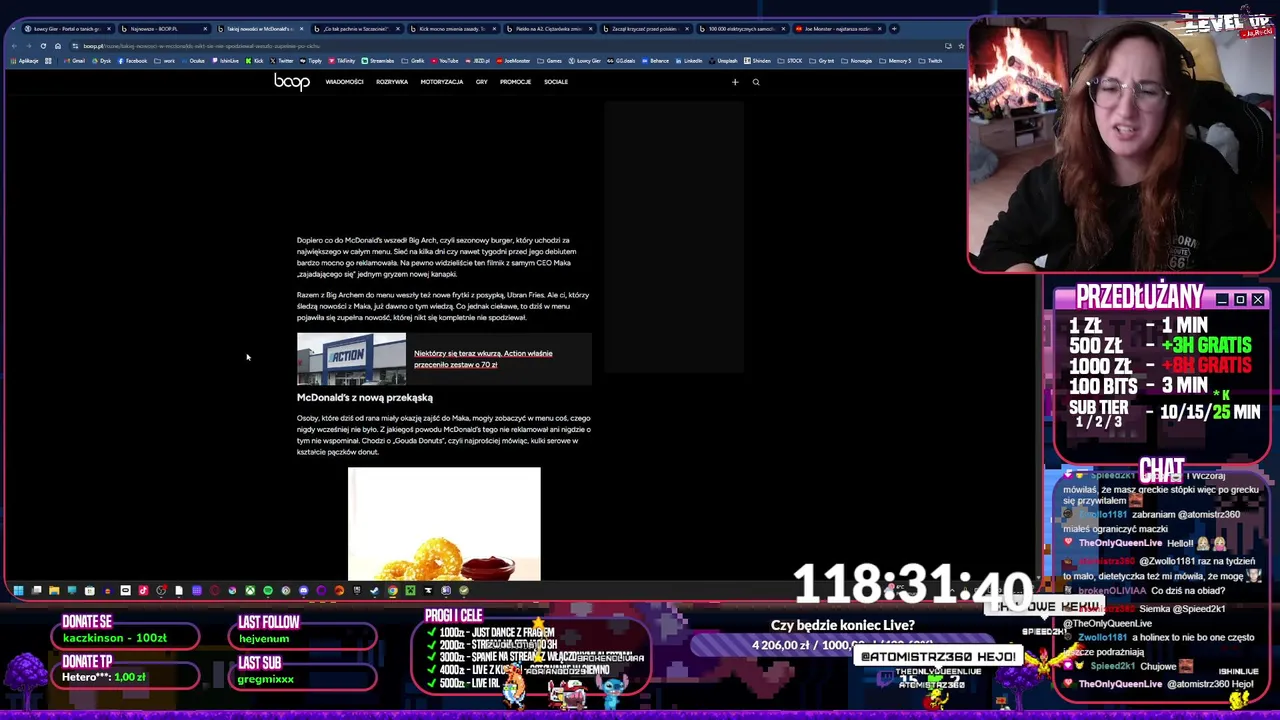1280x720 pixels.
Task: Open GRY menu section
Action: [x=482, y=82]
